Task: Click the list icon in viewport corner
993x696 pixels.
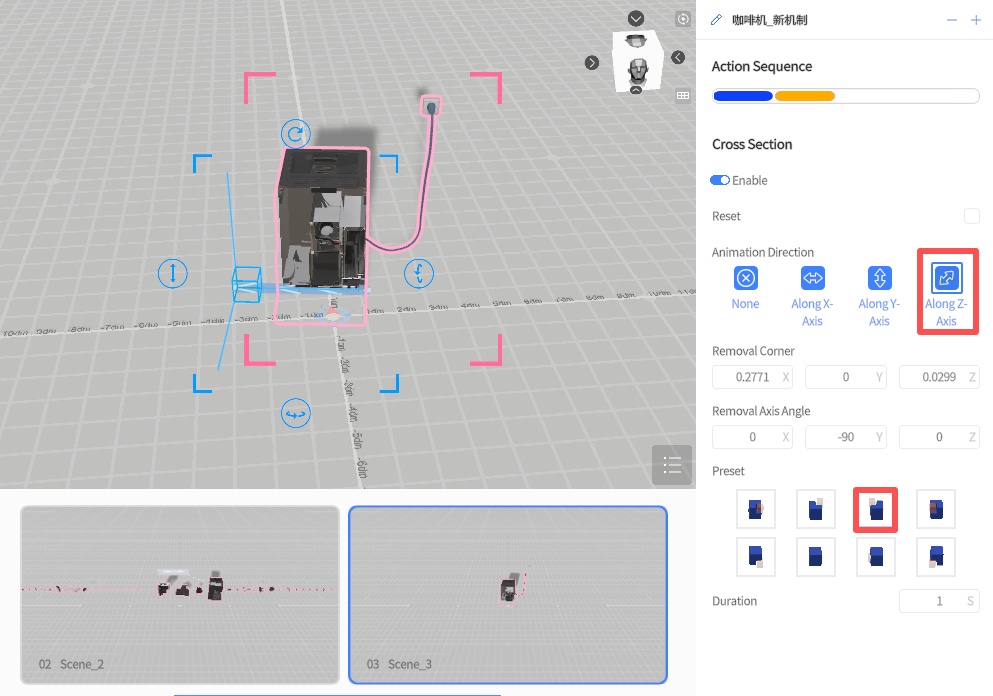Action: [x=671, y=465]
